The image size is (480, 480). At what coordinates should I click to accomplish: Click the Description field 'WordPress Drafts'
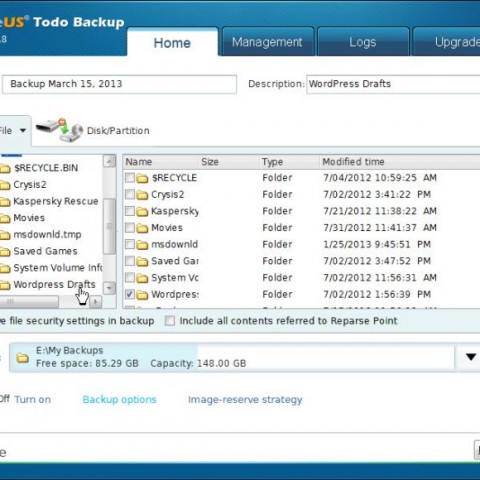point(393,84)
